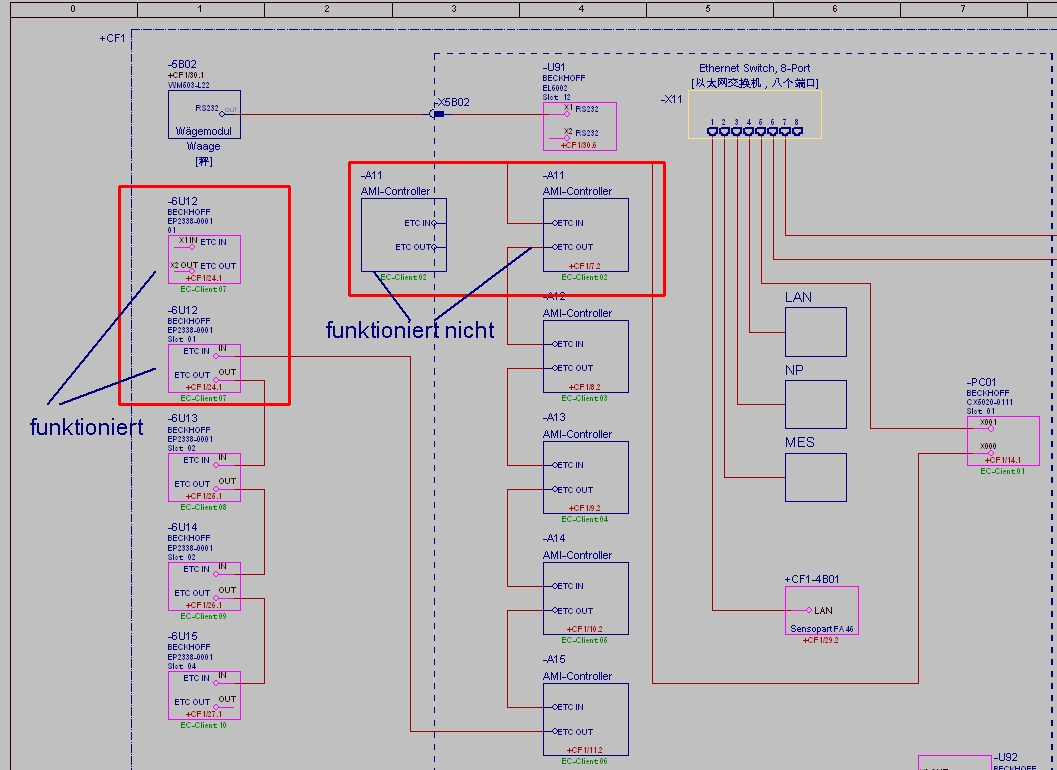Click cross-reference +CF1/14.1
1057x770 pixels.
[1002, 461]
